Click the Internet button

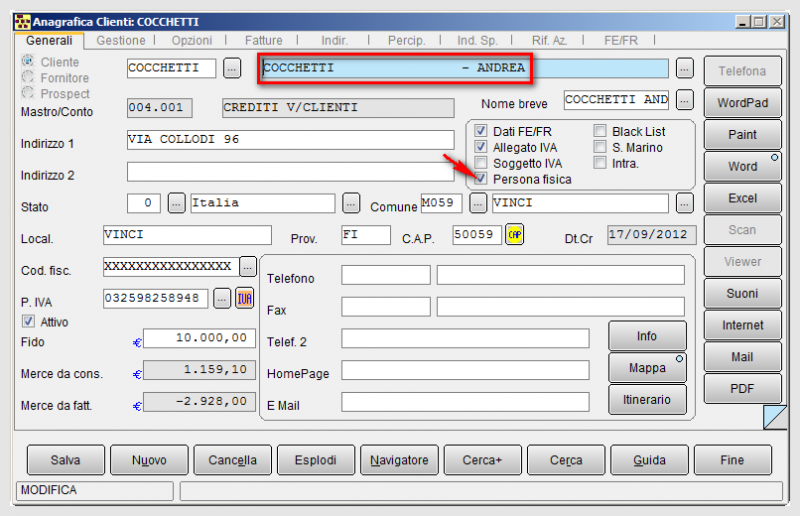coord(743,325)
